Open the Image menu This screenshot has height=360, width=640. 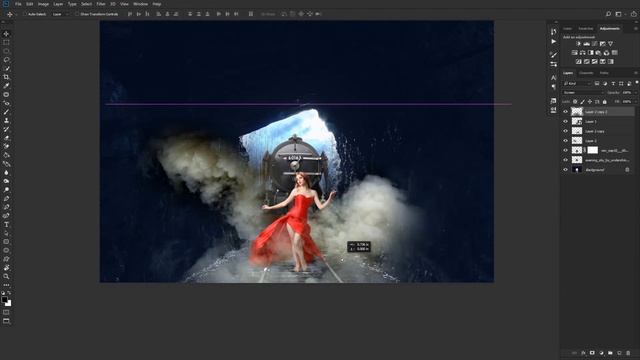(43, 4)
